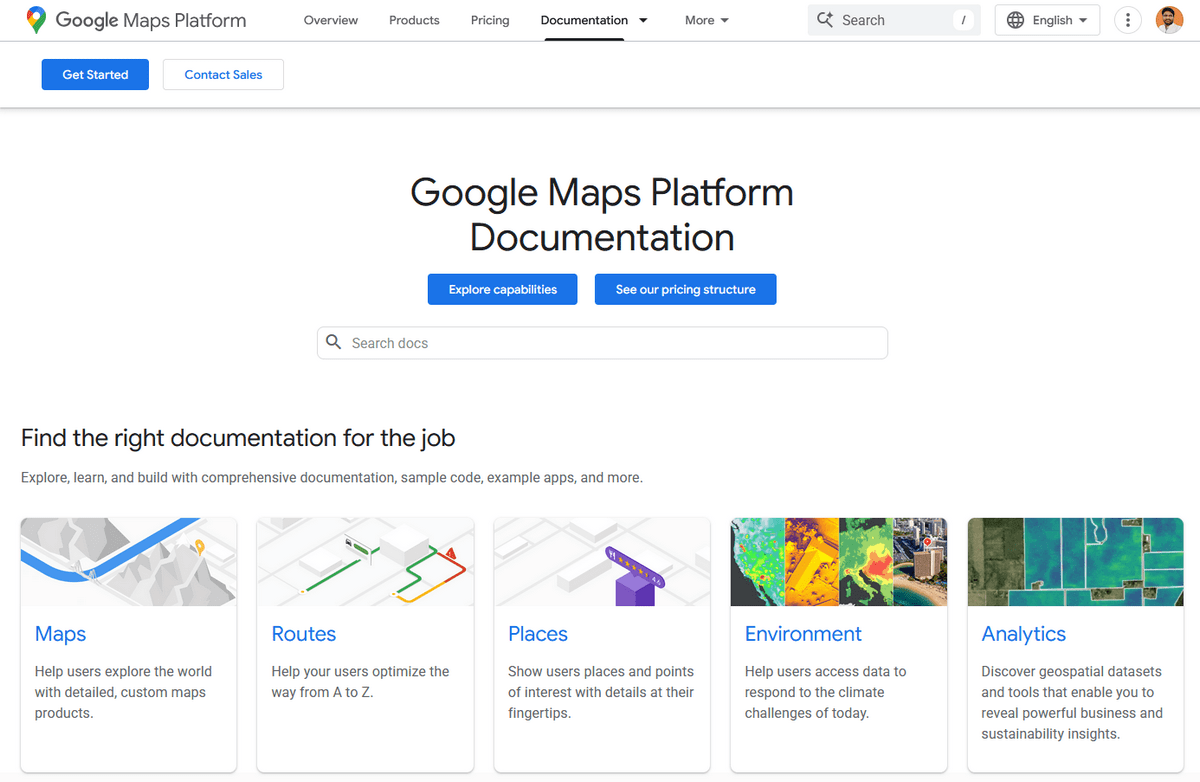The height and width of the screenshot is (782, 1200).
Task: Click the Get Started button
Action: coord(95,74)
